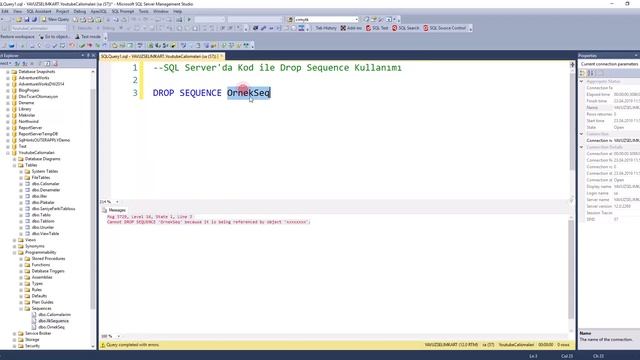Screen dimensions: 640x360
Task: Select the dbo.ViewTable table
Action: [45, 233]
